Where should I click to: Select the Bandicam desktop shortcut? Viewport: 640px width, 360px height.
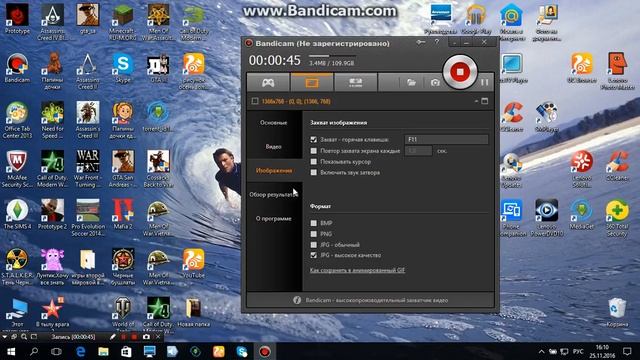[x=17, y=69]
